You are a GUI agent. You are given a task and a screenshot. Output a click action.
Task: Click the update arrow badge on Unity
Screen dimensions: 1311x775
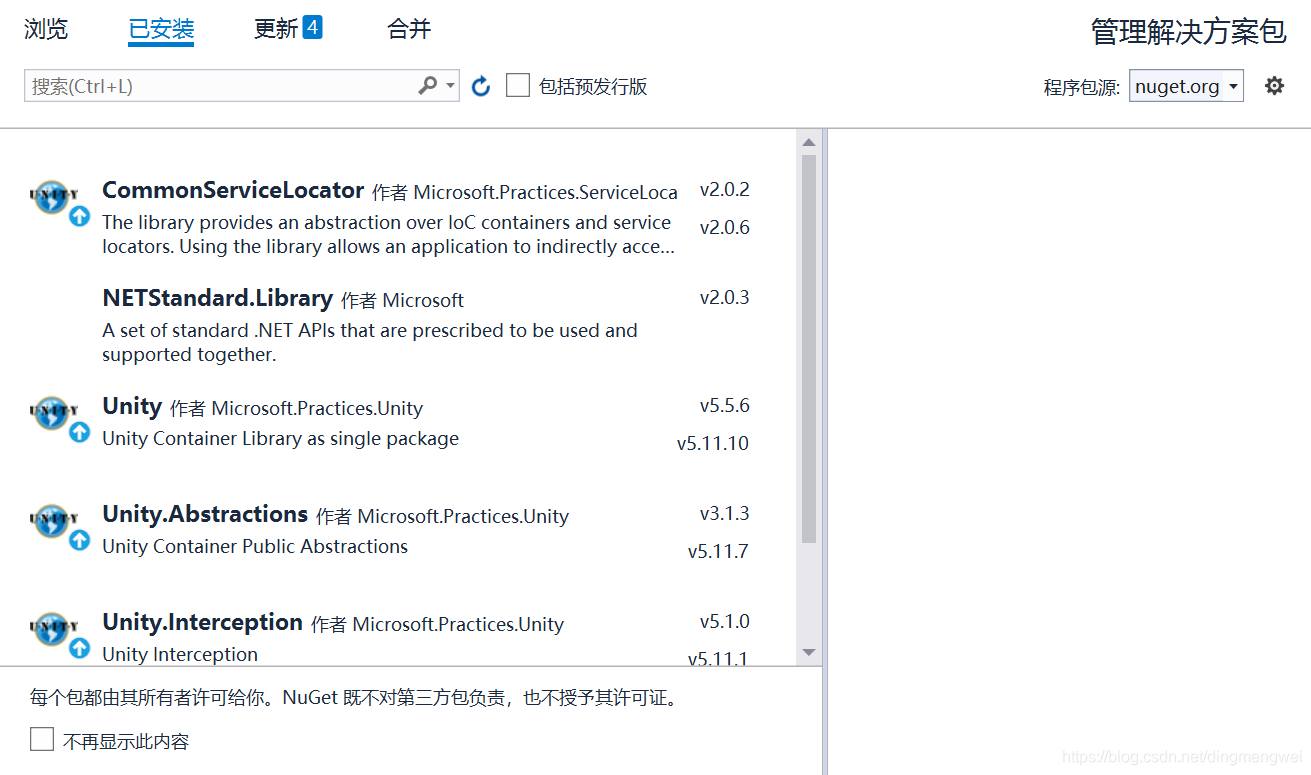point(79,432)
